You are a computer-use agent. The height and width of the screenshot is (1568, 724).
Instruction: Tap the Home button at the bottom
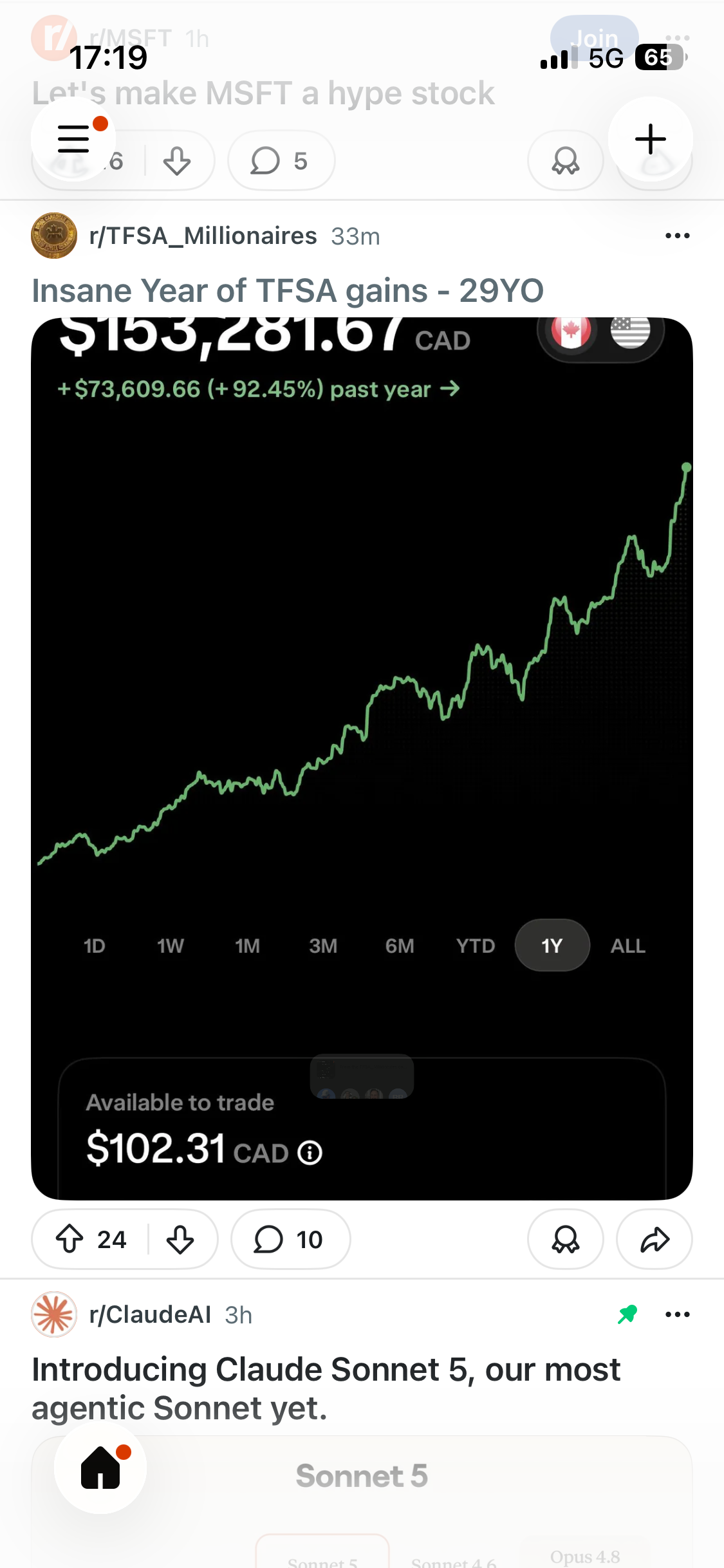(100, 1467)
